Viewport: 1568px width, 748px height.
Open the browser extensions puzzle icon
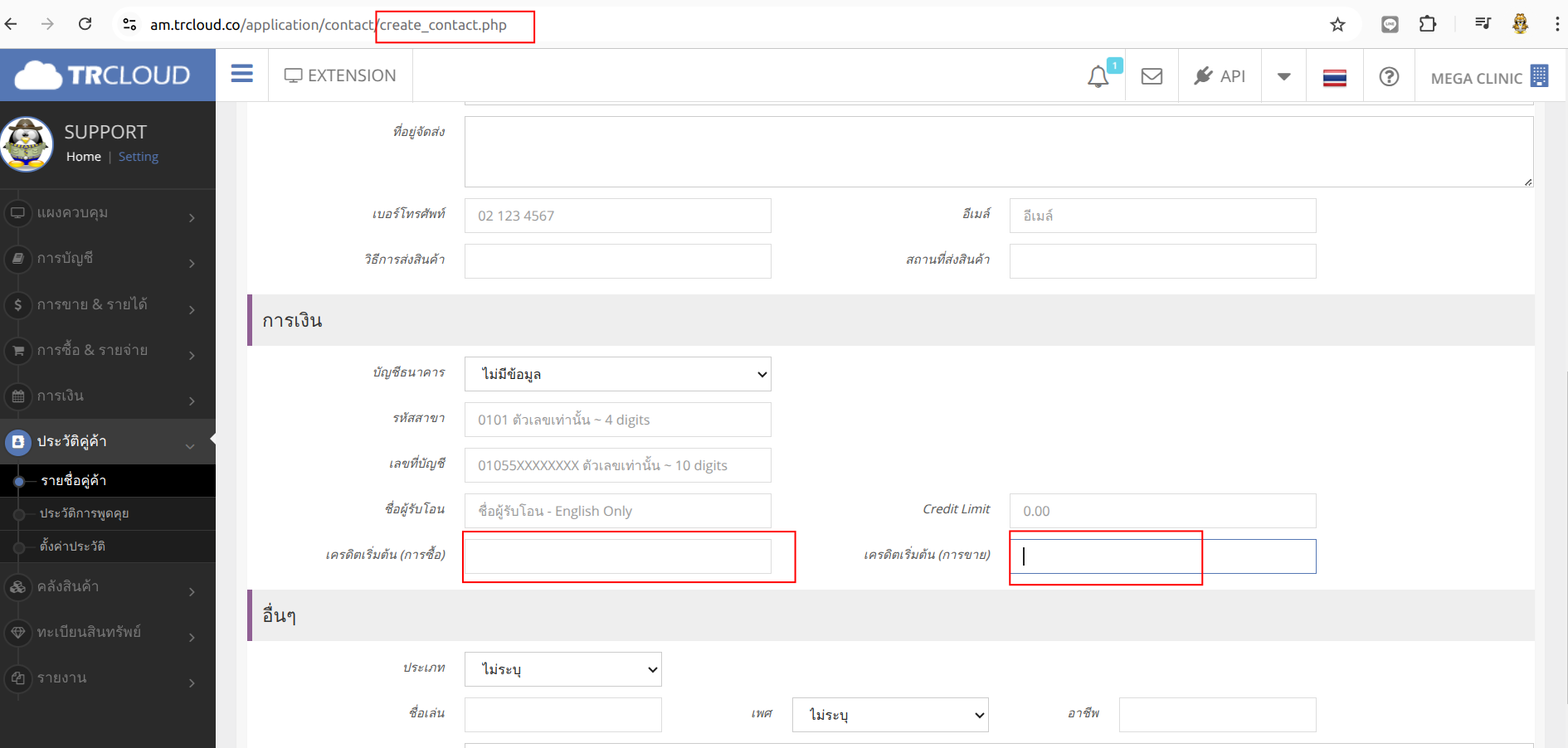click(x=1428, y=24)
